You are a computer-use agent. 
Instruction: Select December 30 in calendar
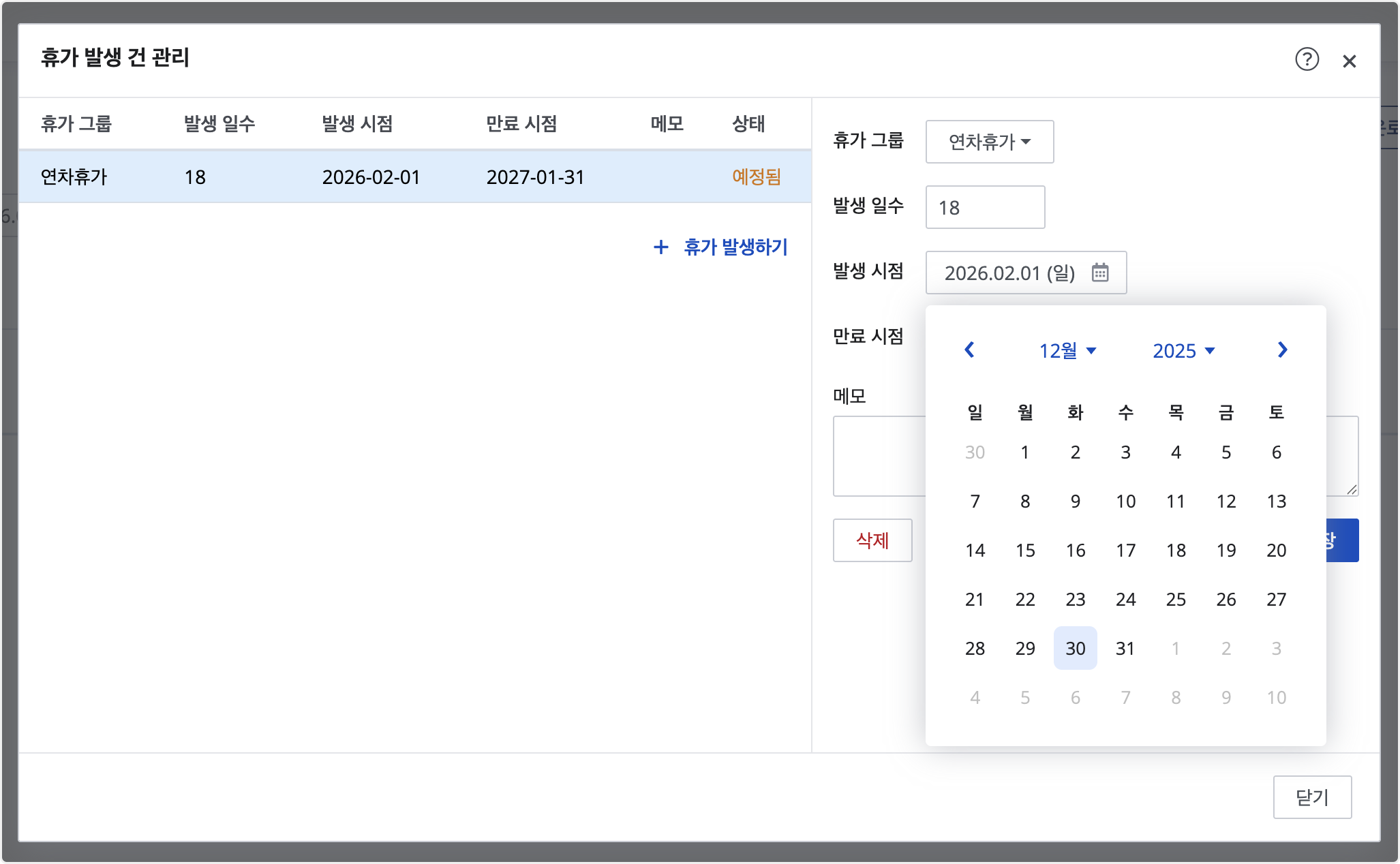(1075, 648)
